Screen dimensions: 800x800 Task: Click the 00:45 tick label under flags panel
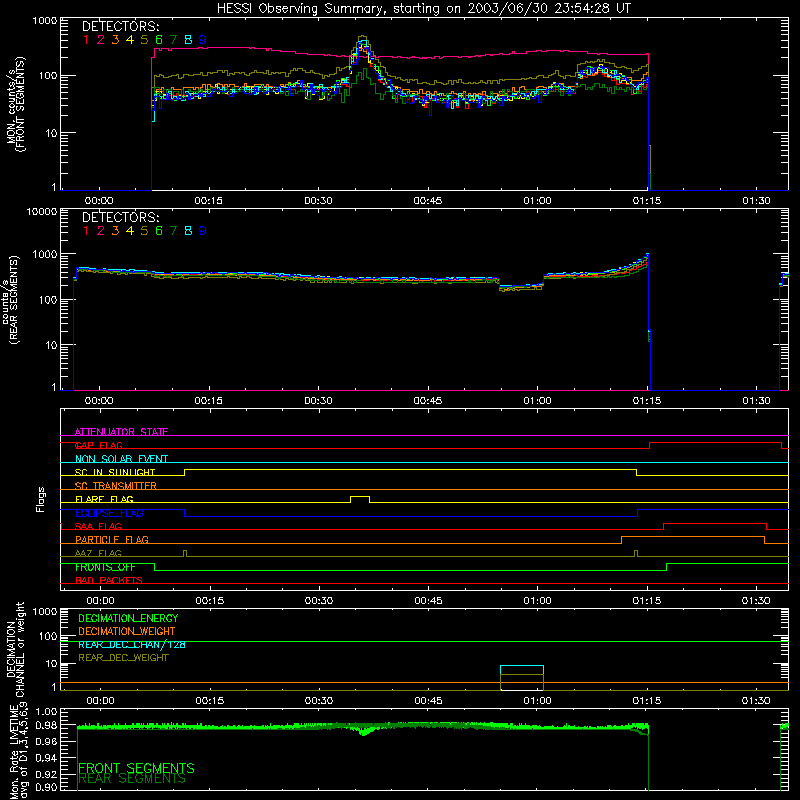[x=429, y=601]
